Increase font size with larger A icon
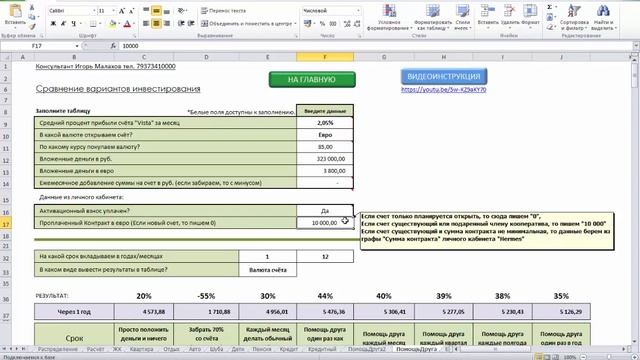 pos(122,11)
